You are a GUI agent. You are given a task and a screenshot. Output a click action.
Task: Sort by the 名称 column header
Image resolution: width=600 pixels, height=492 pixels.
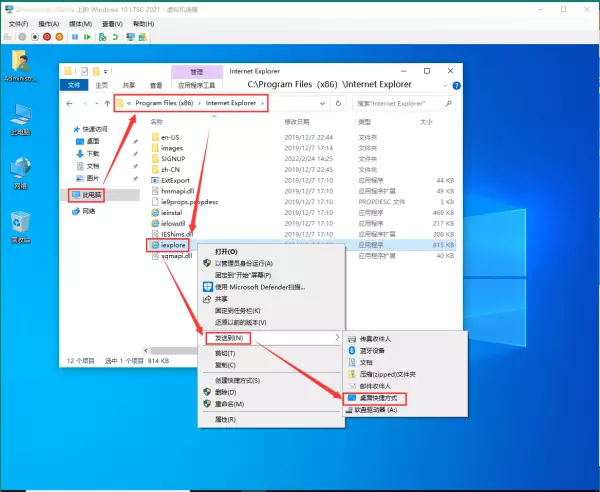coord(156,122)
